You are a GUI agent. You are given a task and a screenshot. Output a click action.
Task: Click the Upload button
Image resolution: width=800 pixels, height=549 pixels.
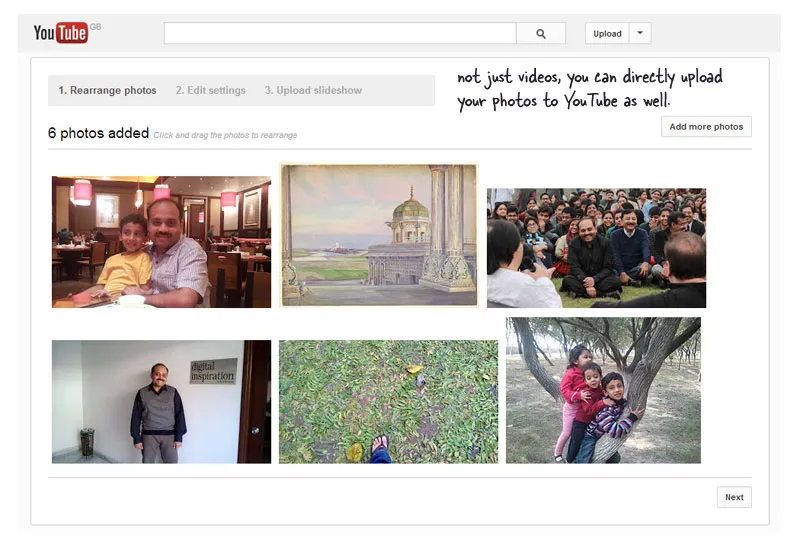coord(607,34)
